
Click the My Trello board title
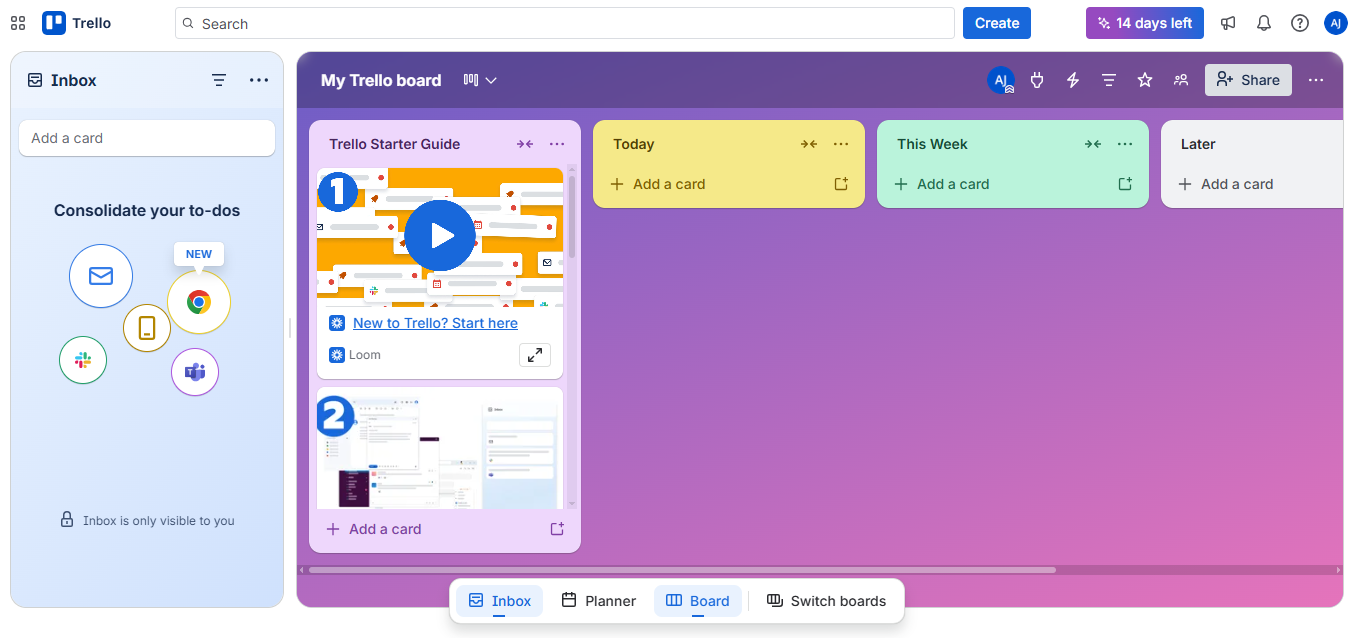381,80
